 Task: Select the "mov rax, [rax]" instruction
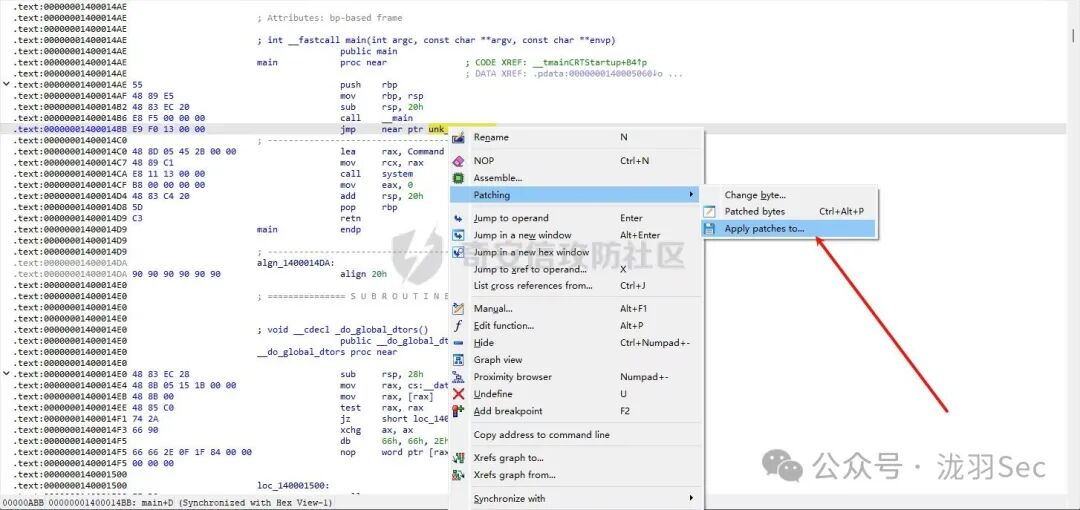point(387,396)
